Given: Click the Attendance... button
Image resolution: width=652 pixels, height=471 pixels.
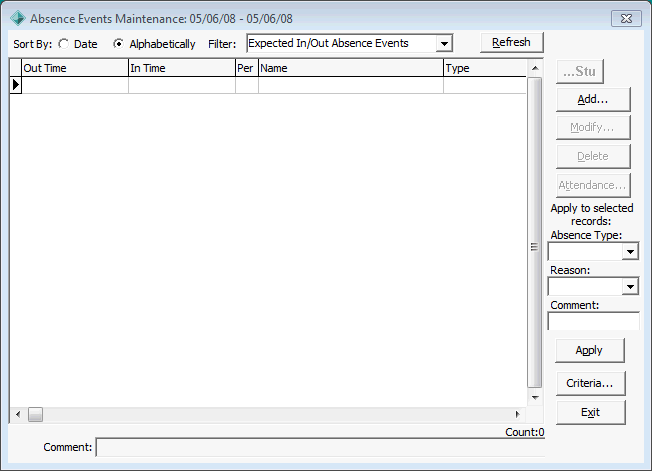Looking at the screenshot, I should click(593, 185).
